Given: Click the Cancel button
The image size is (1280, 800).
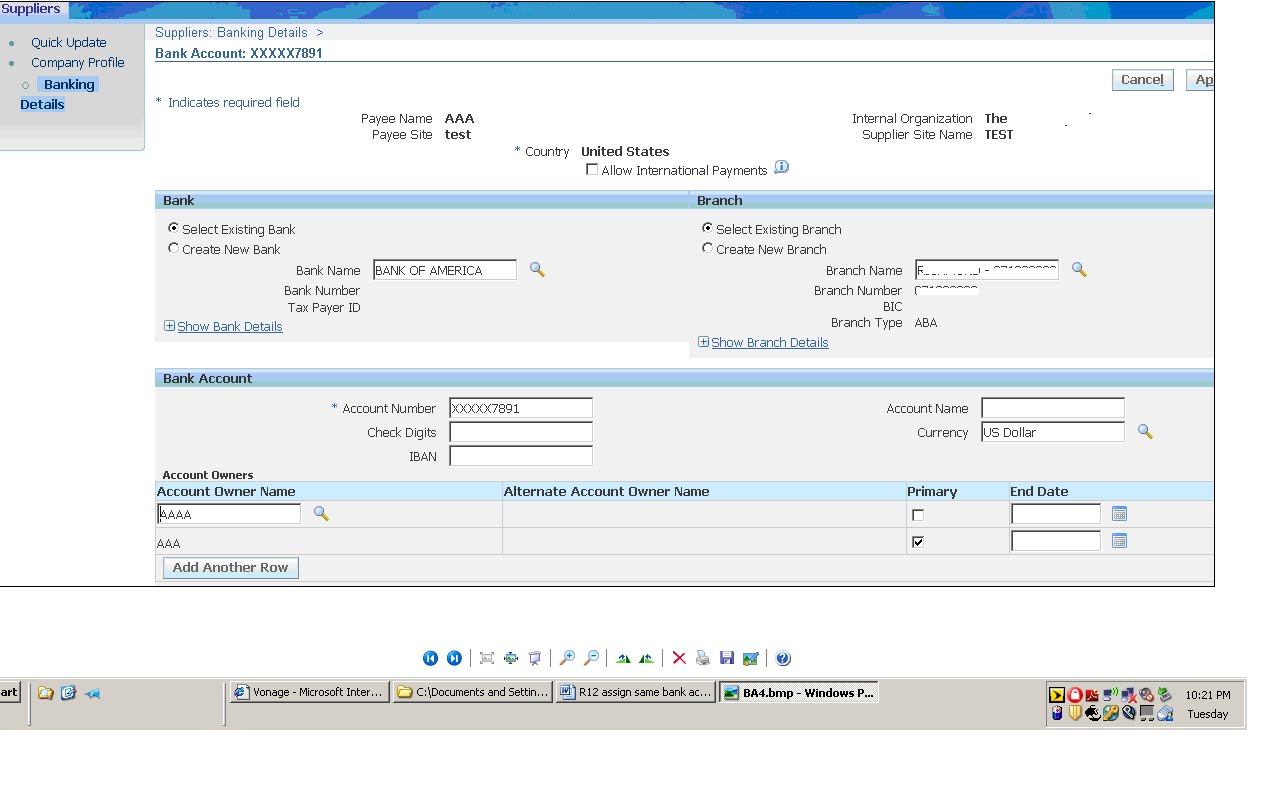Looking at the screenshot, I should coord(1142,79).
